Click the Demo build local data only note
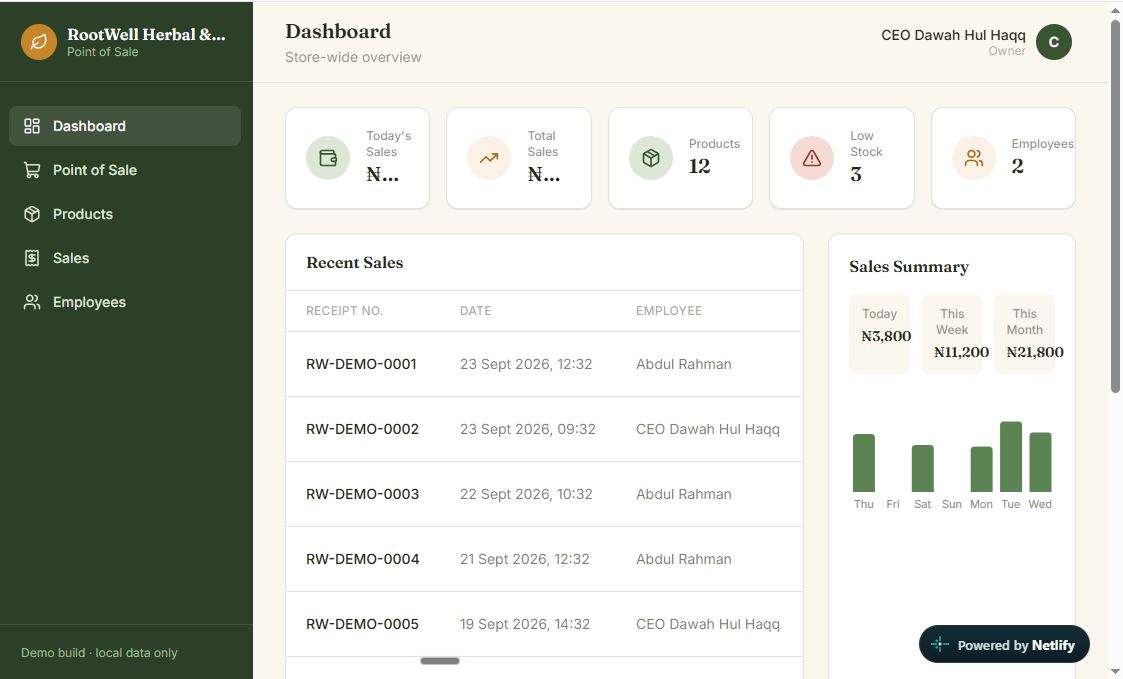 point(99,652)
